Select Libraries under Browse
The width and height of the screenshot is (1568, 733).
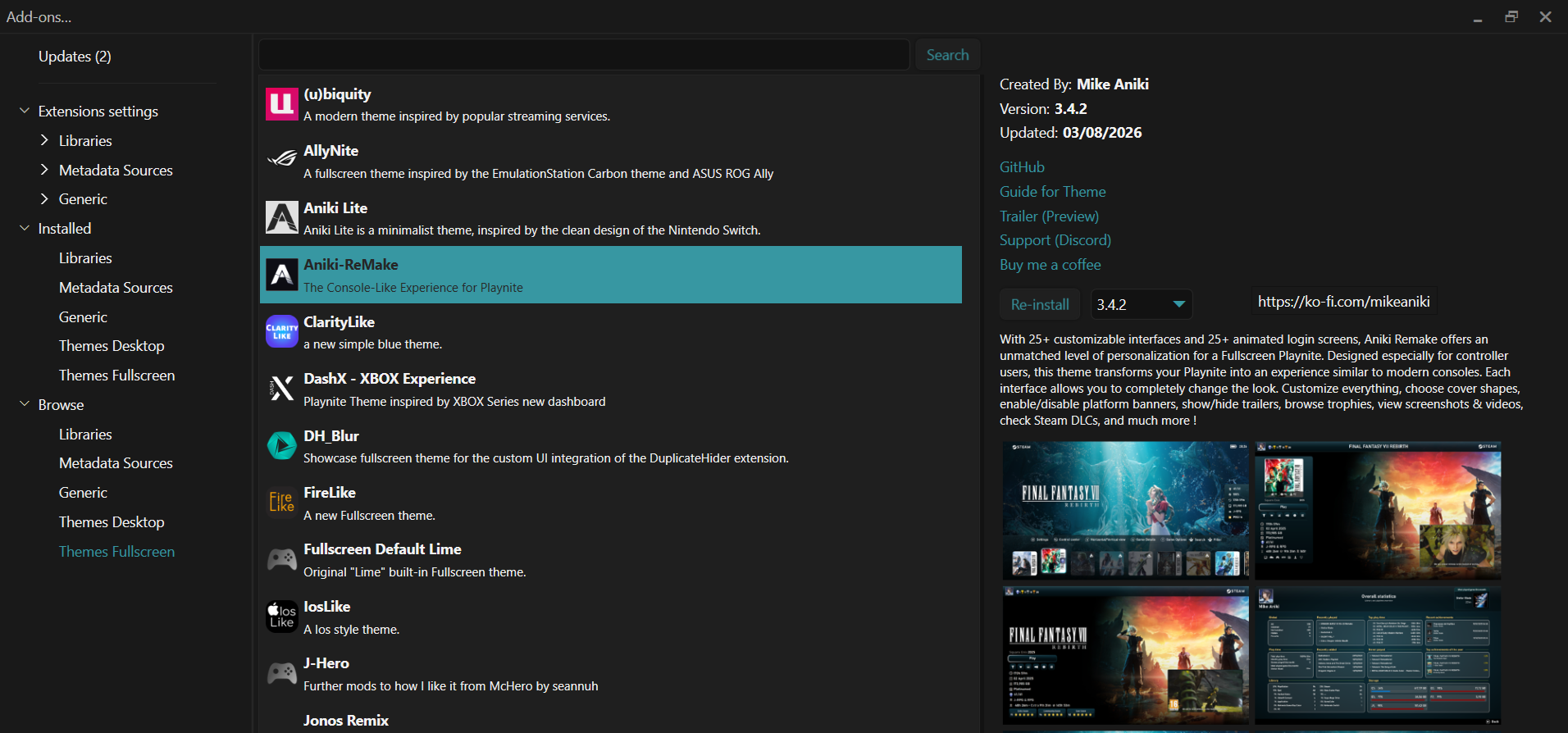click(x=85, y=435)
